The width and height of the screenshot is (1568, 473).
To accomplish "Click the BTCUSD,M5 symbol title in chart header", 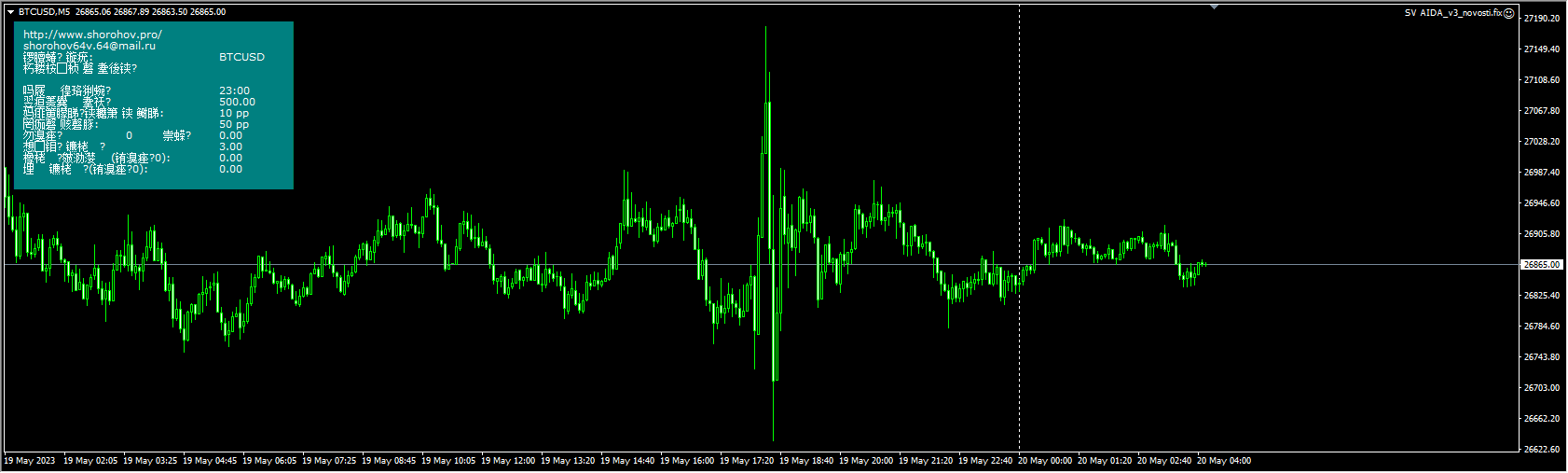I will click(44, 12).
